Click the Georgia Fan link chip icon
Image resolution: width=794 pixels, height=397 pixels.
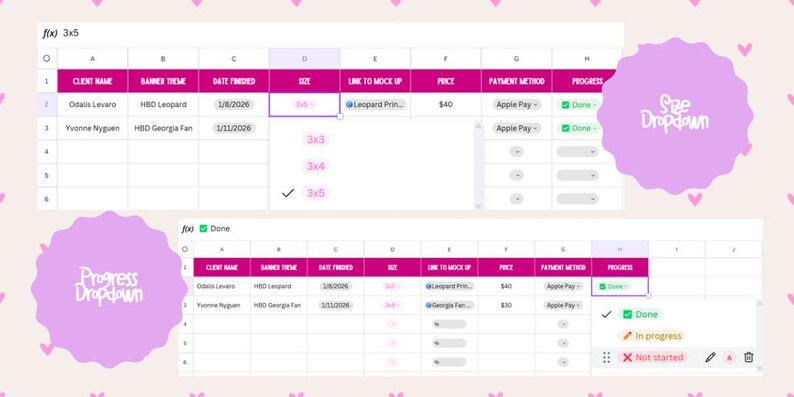point(429,305)
